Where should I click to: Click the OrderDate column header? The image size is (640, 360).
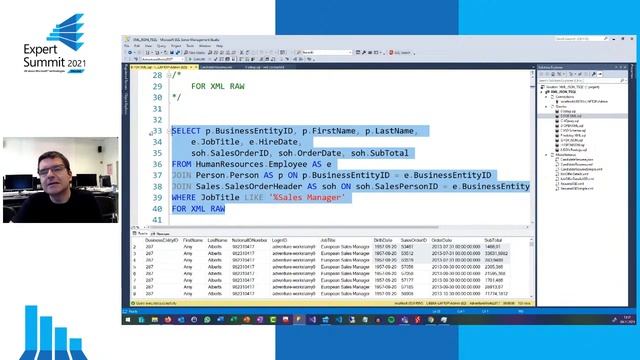pos(442,240)
